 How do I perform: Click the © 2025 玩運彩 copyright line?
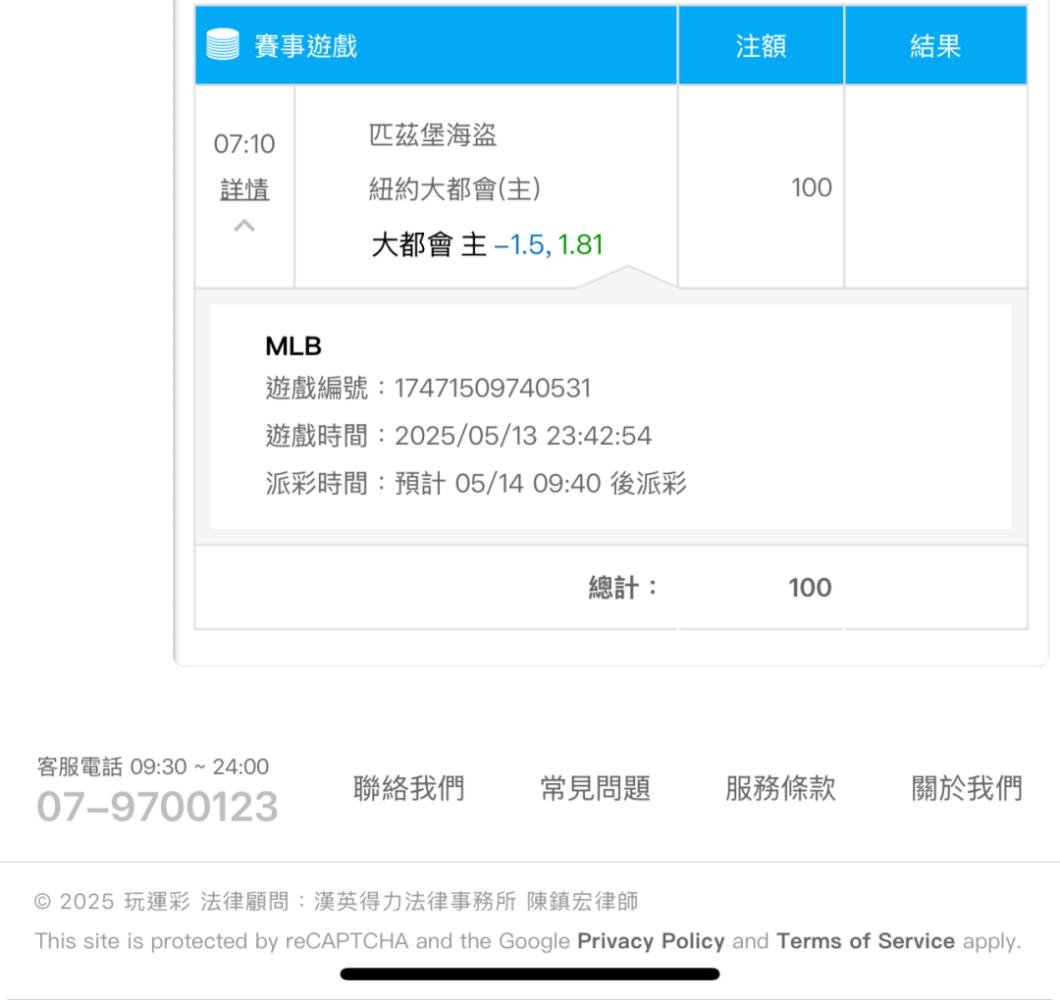(x=336, y=901)
